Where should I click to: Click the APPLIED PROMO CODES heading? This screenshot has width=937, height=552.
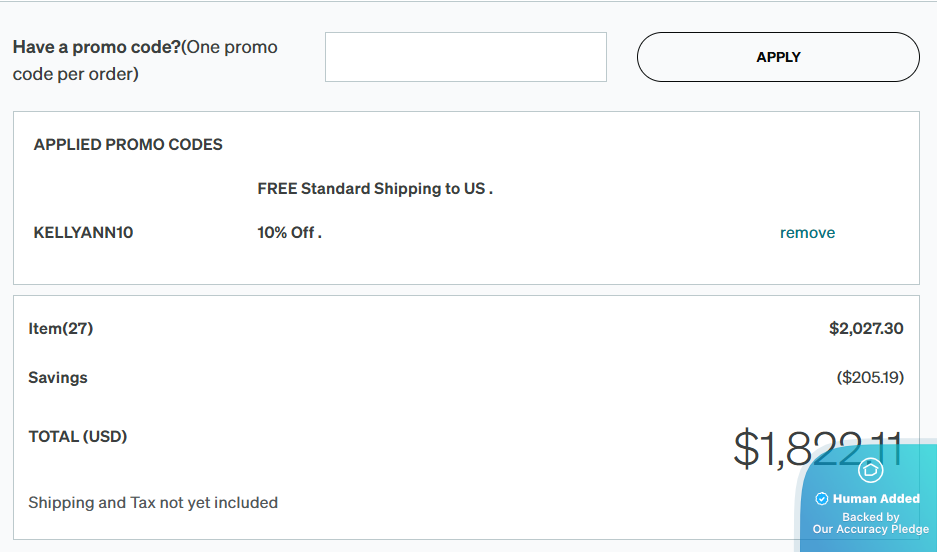[128, 145]
